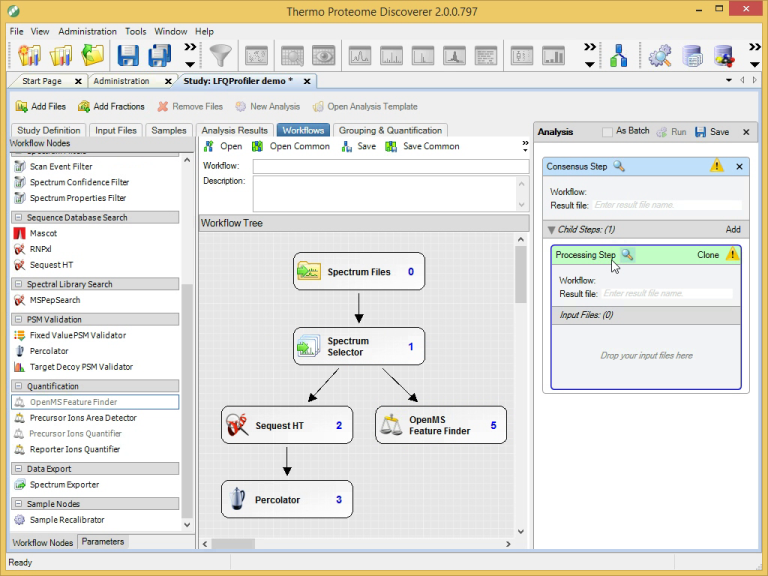Select the Percolator node in workflow tree
The image size is (768, 576).
(x=287, y=499)
